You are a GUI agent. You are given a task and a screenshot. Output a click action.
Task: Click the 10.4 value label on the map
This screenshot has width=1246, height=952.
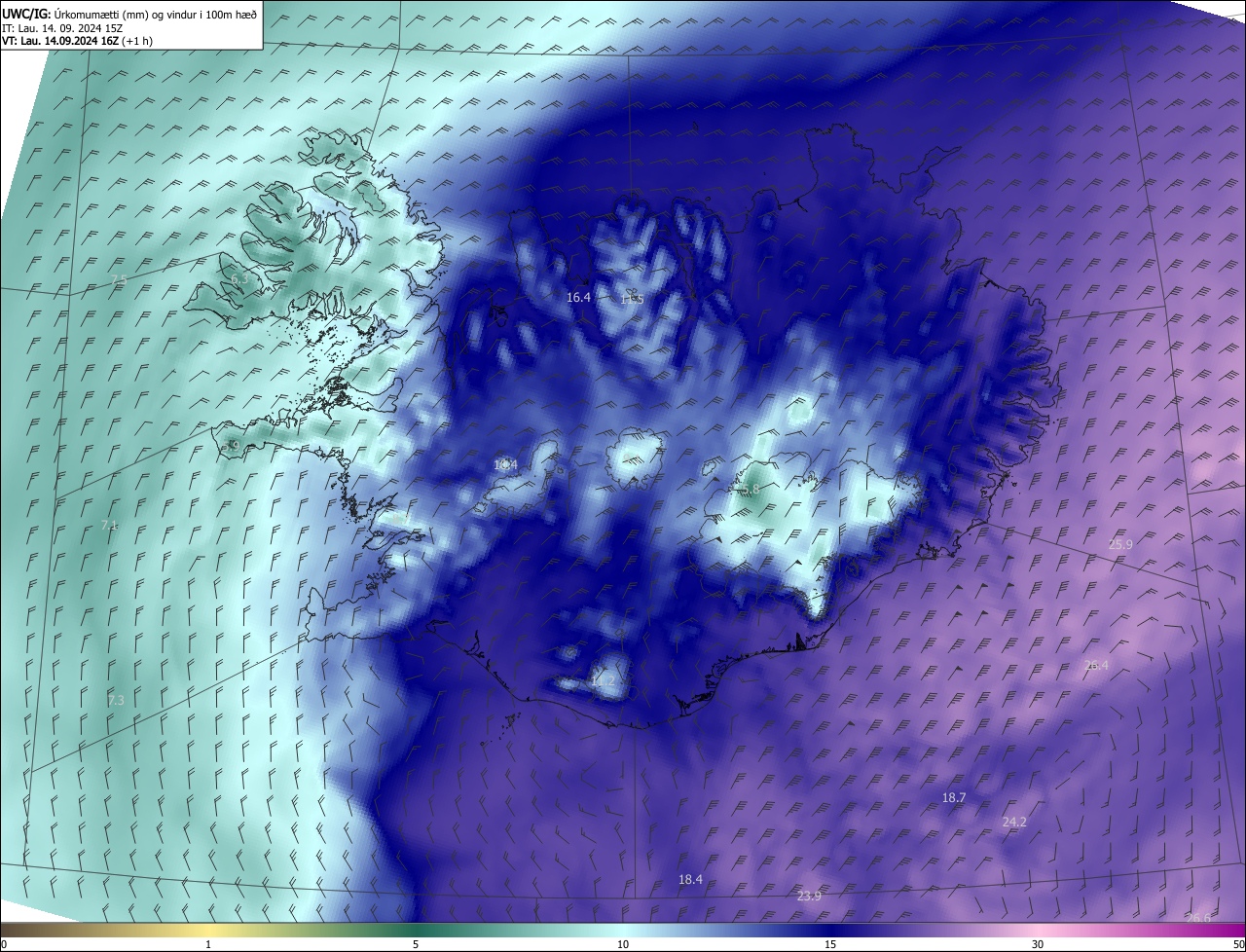[x=505, y=465]
